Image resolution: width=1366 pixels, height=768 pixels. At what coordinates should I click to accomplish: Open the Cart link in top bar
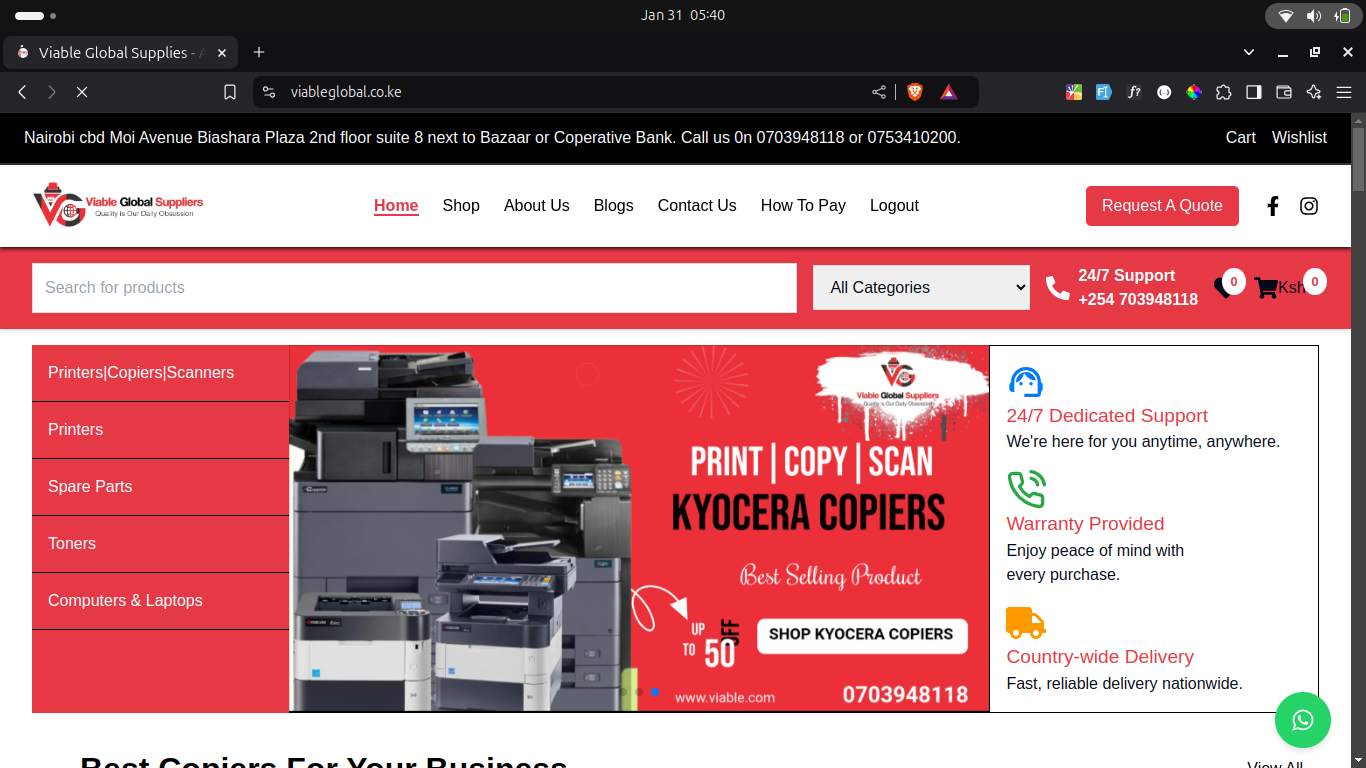coord(1241,138)
